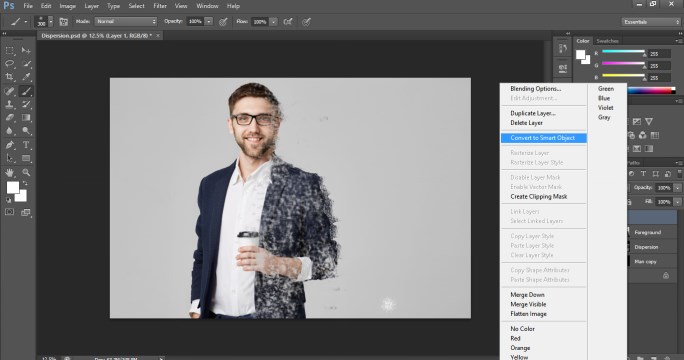Select the History Brush tool
This screenshot has width=684, height=360.
pos(26,104)
